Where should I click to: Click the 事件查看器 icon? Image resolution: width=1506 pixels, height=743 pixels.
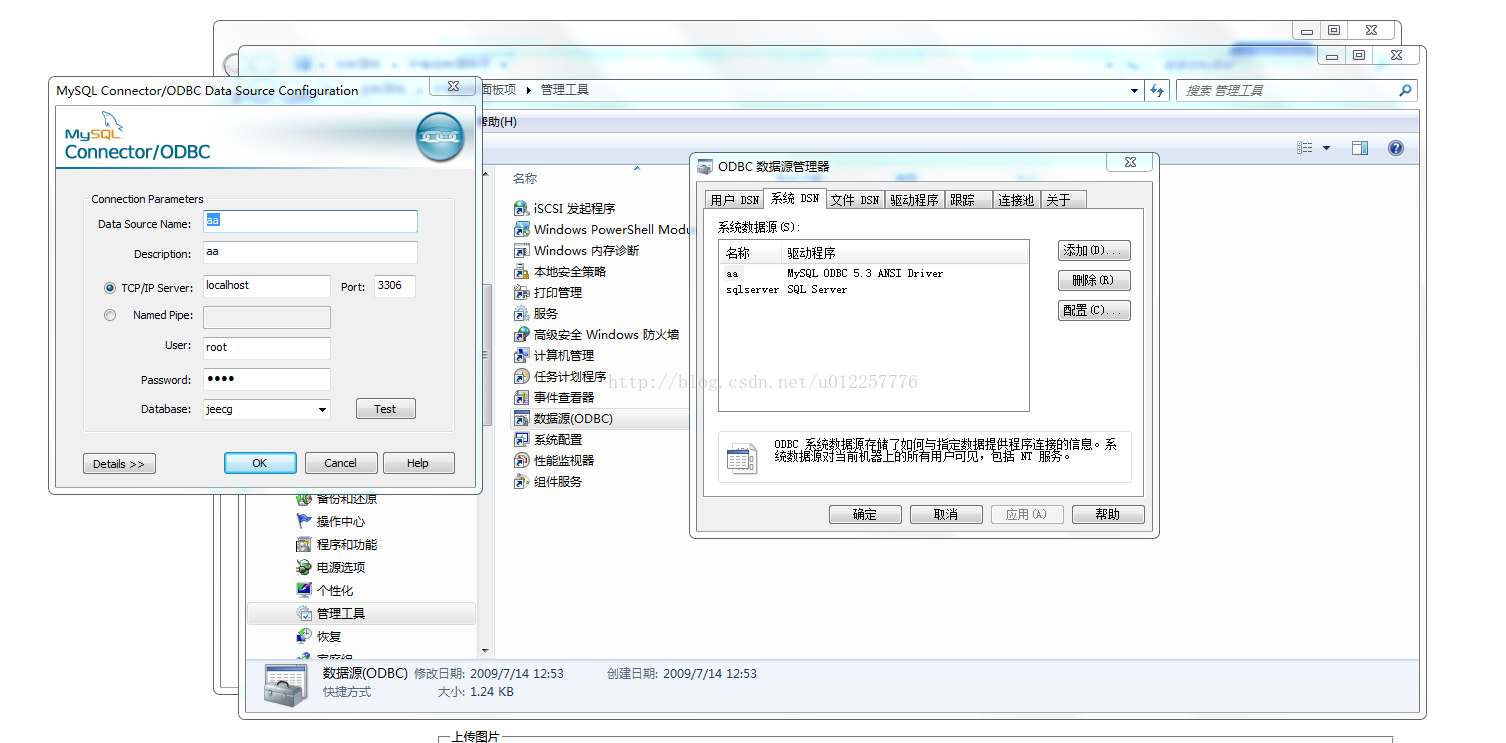tap(520, 397)
